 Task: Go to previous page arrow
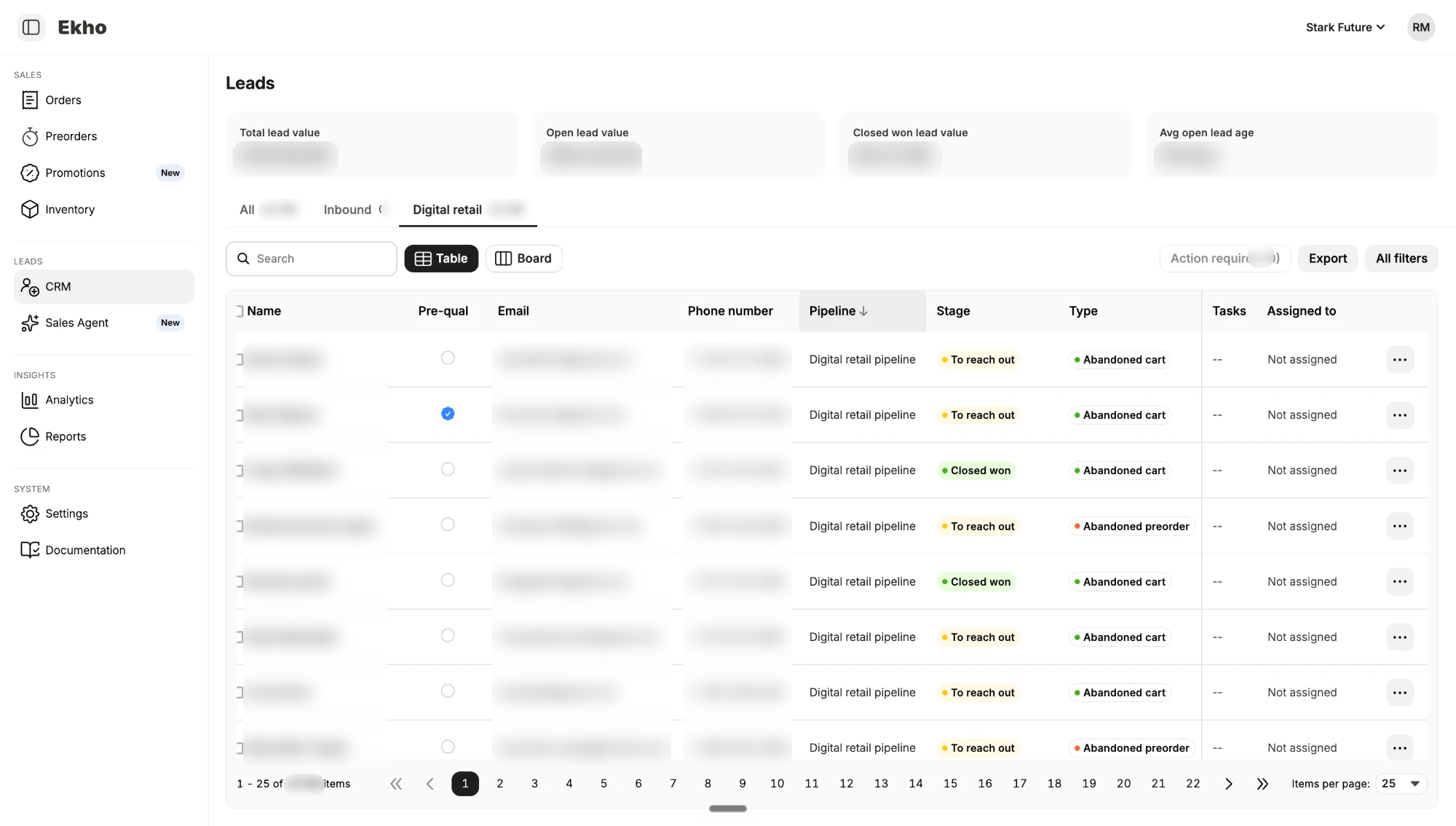pyautogui.click(x=430, y=784)
